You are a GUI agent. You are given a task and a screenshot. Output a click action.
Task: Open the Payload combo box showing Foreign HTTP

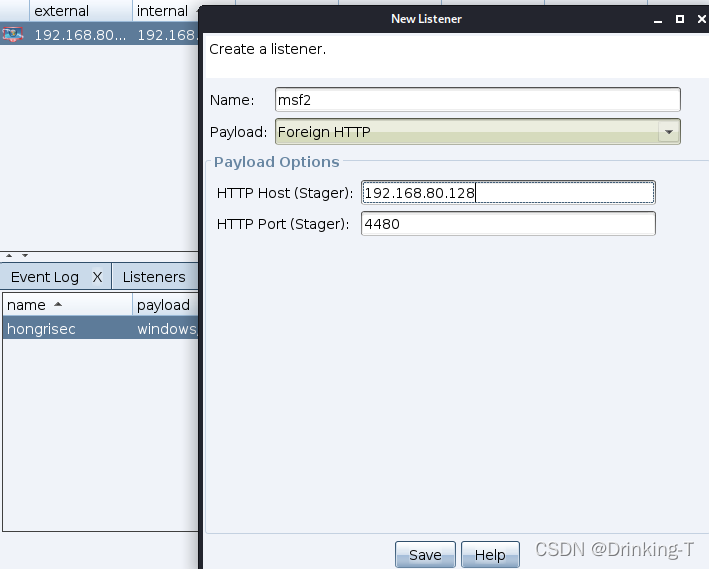click(477, 132)
